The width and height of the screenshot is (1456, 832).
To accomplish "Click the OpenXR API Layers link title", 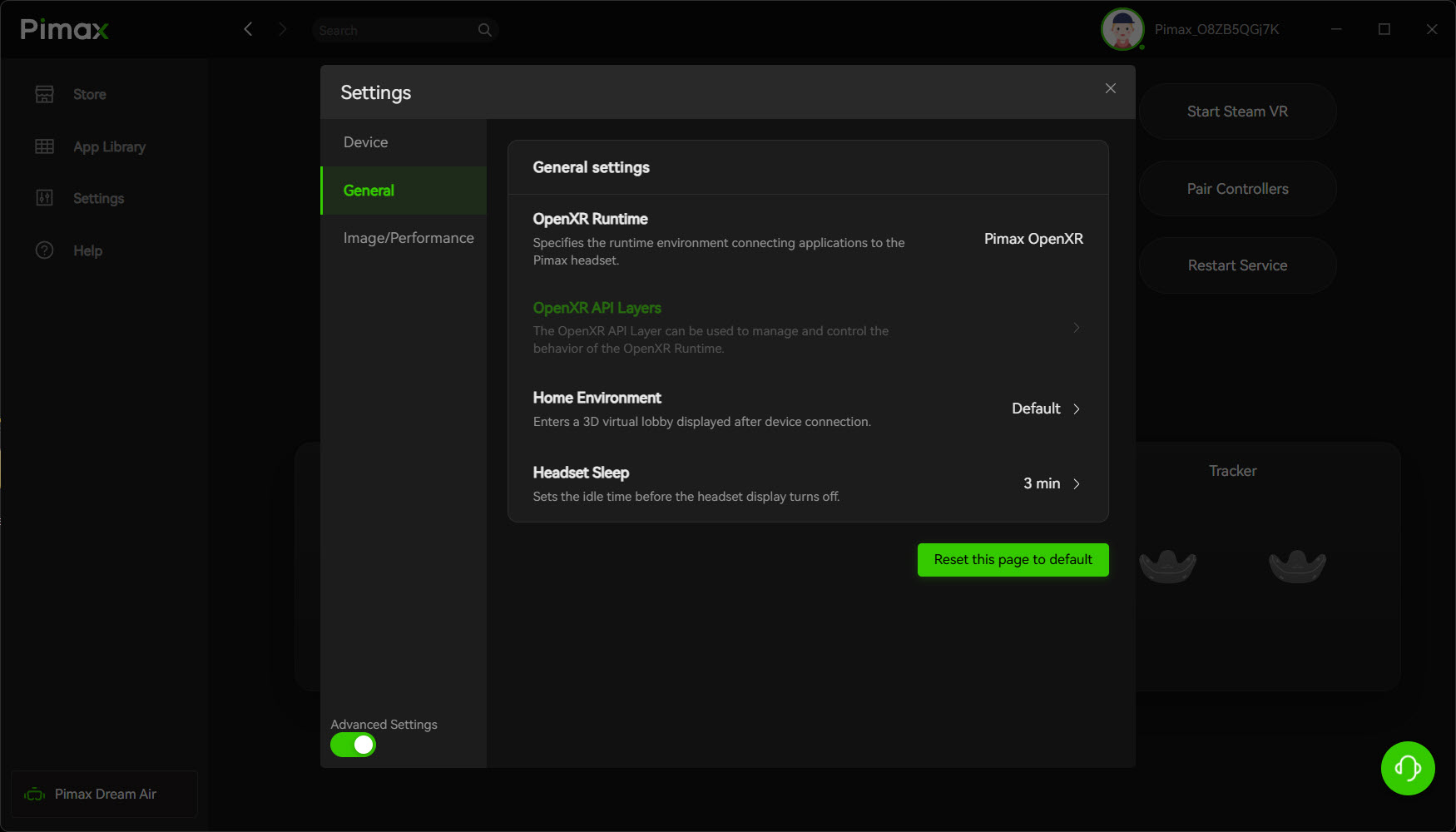I will tap(597, 308).
